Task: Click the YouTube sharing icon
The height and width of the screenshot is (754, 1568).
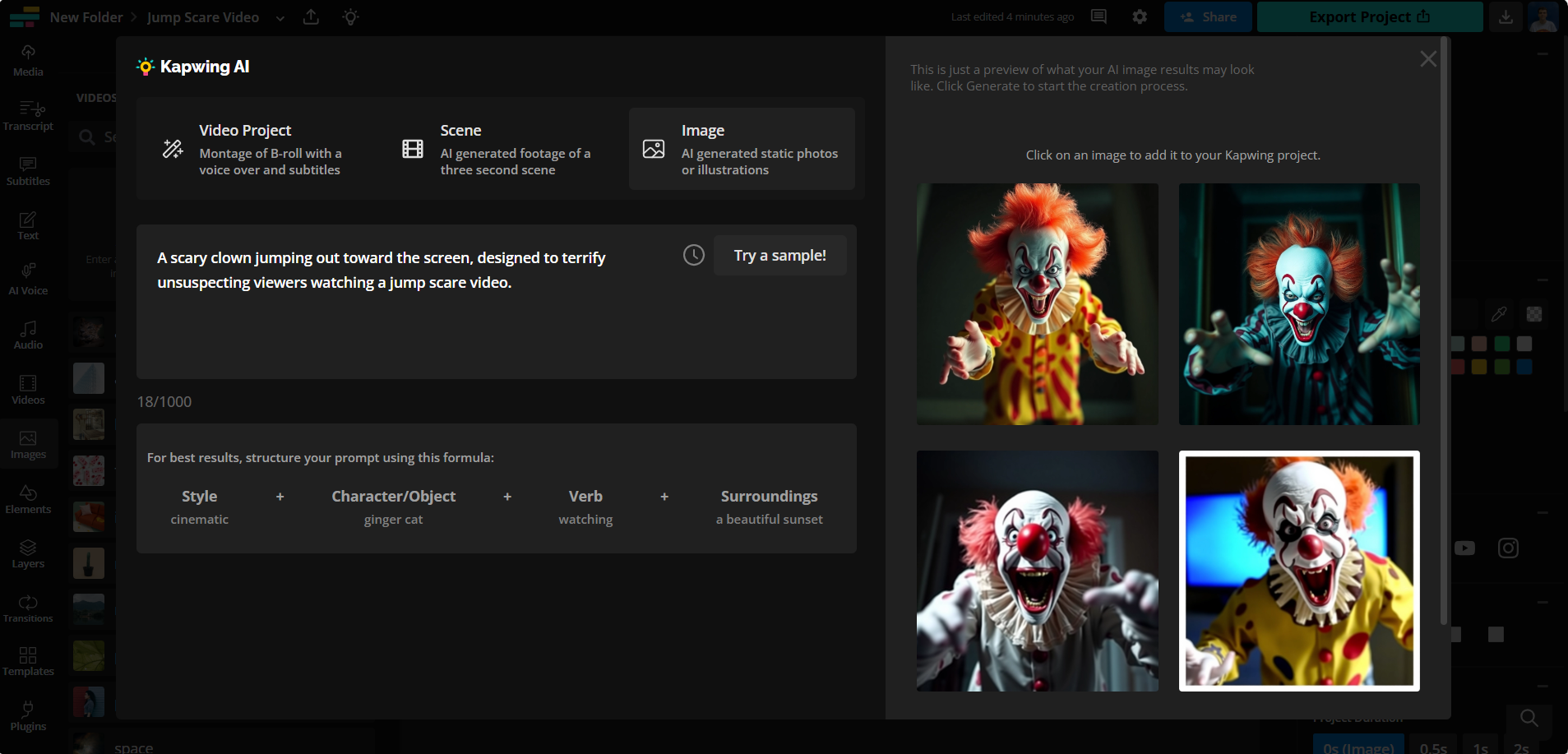Action: pos(1466,548)
